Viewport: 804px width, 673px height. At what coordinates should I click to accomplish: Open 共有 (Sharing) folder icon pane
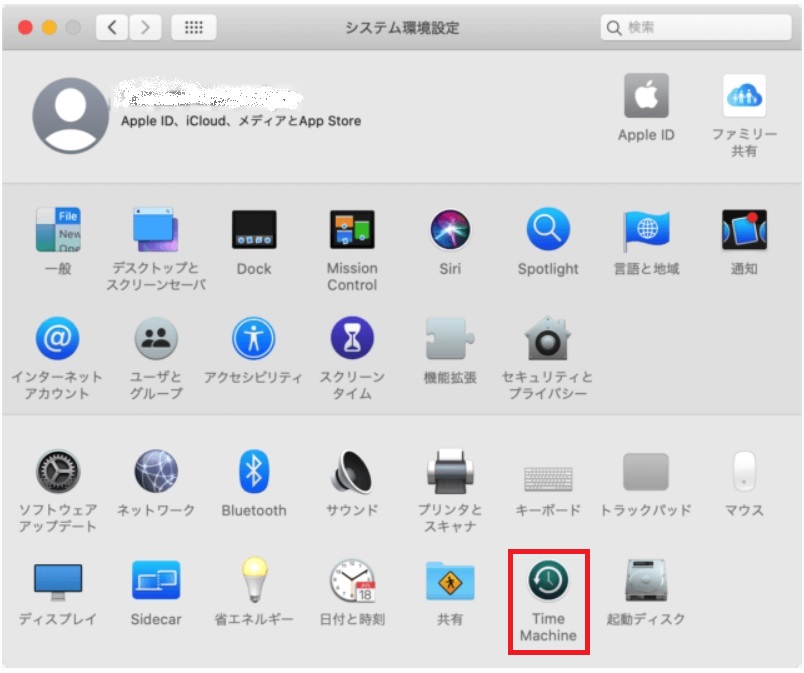[450, 580]
